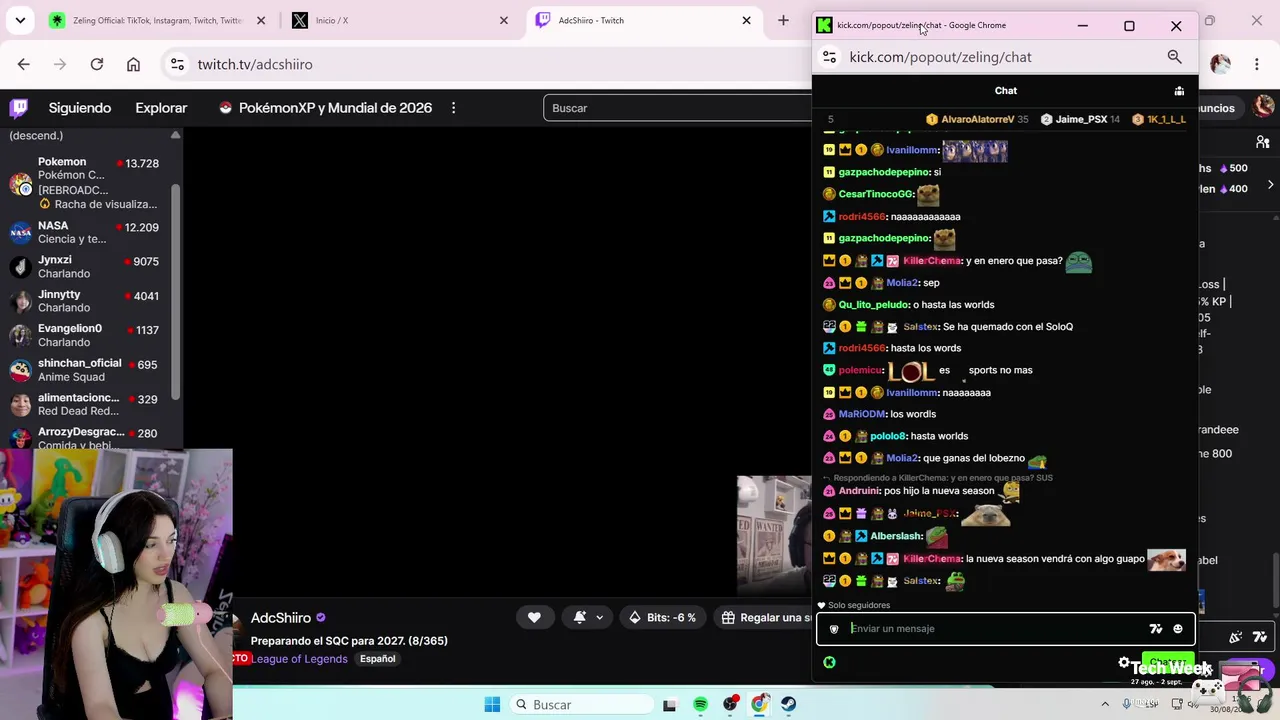
Task: Click the Kick 7TV emote icon in message box
Action: click(x=1156, y=629)
